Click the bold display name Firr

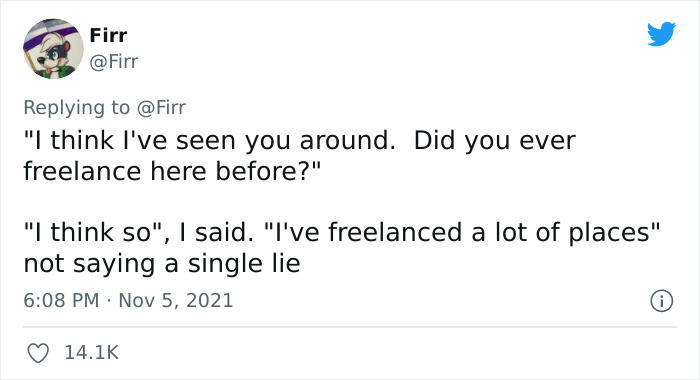[108, 35]
